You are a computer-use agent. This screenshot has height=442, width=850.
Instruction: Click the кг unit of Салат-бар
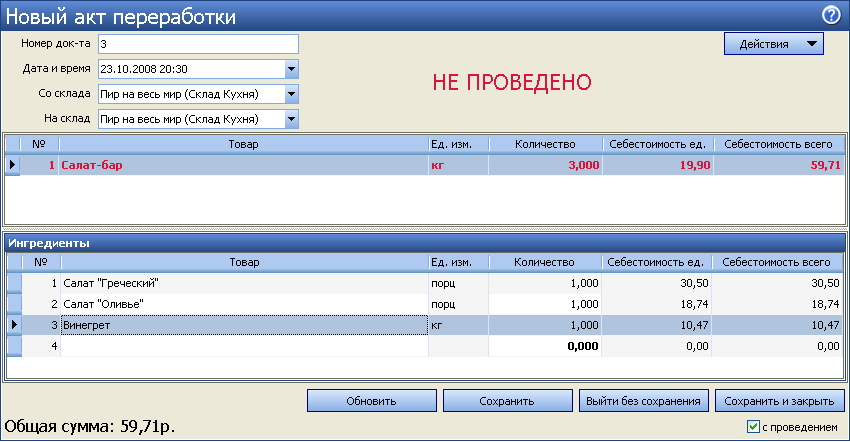(458, 165)
